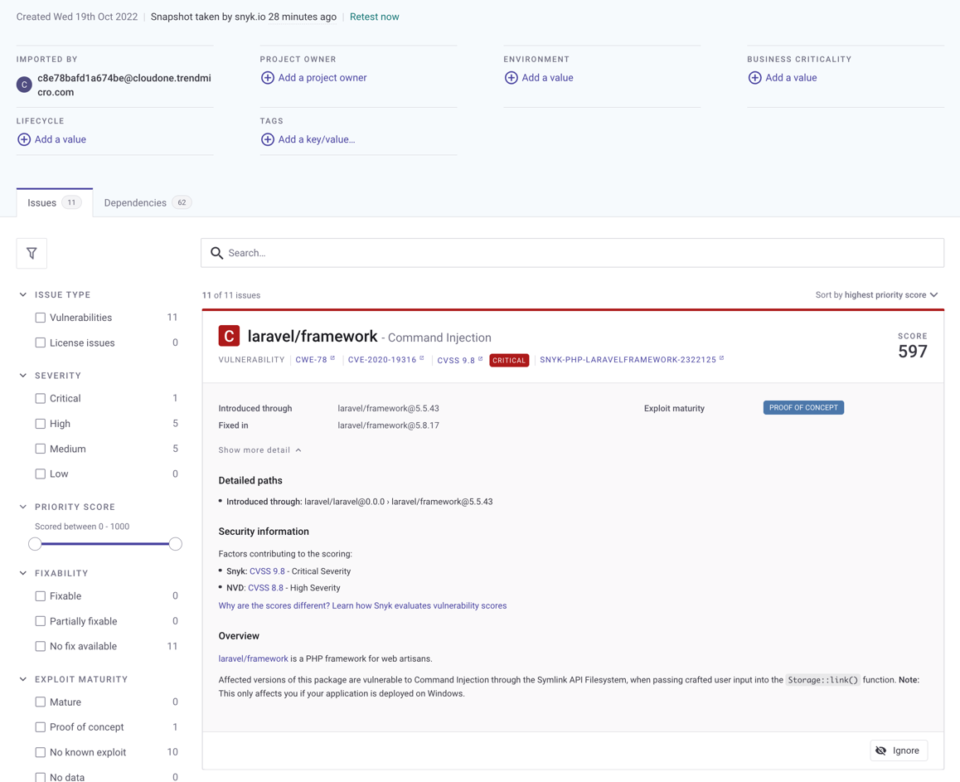Screen dimensions: 960x782
Task: Click the plus icon under Tags
Action: (x=268, y=140)
